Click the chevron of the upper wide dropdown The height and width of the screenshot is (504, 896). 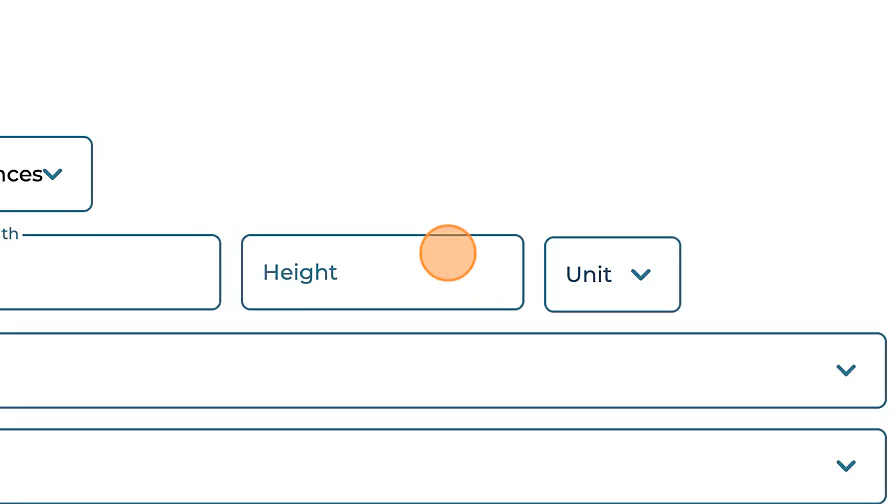(x=846, y=371)
